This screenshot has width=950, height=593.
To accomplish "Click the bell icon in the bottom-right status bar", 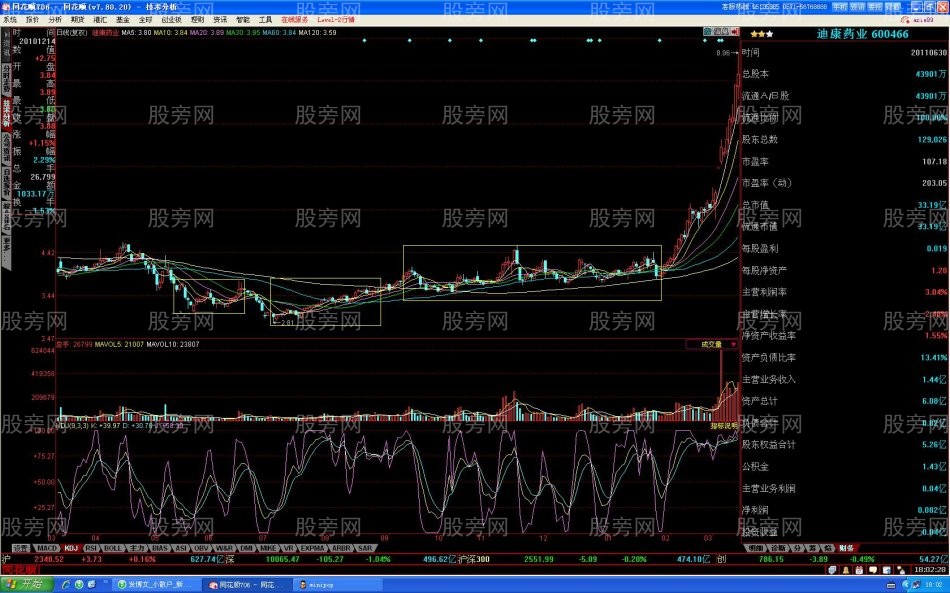I will (x=846, y=570).
